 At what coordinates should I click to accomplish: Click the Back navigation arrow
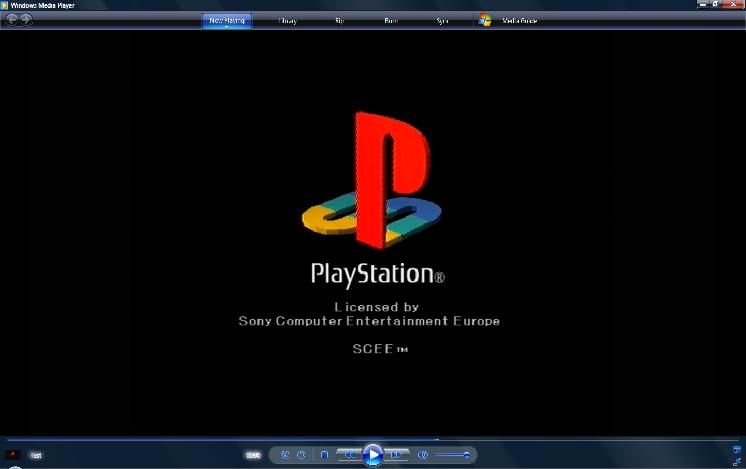click(x=11, y=20)
